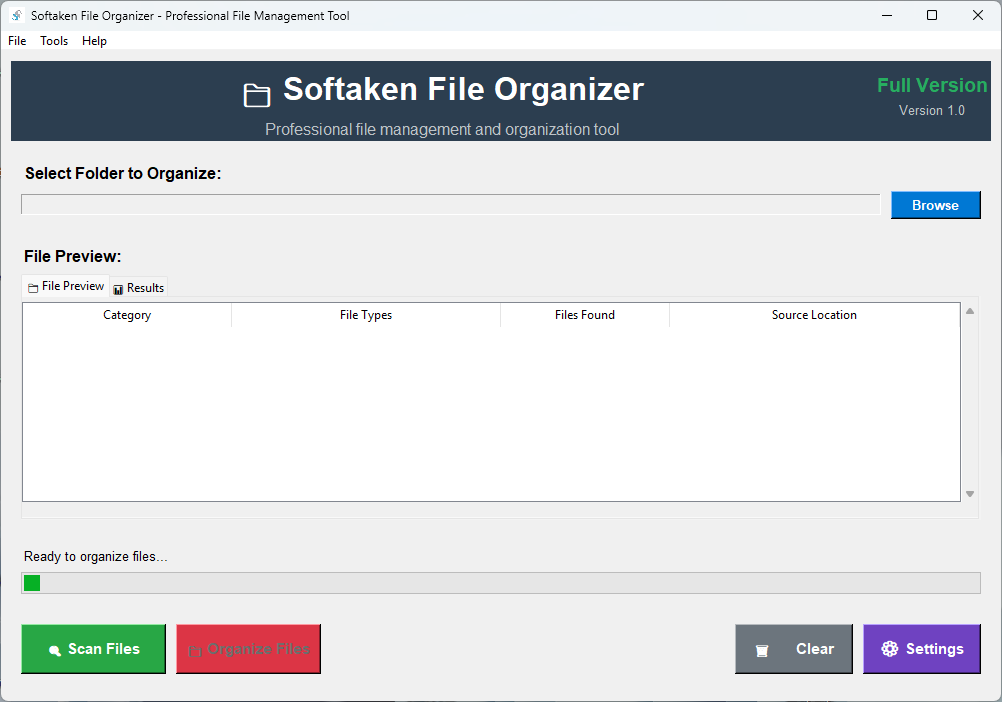Image resolution: width=1002 pixels, height=702 pixels.
Task: Click the magnifier icon on Scan Files
Action: tap(55, 650)
